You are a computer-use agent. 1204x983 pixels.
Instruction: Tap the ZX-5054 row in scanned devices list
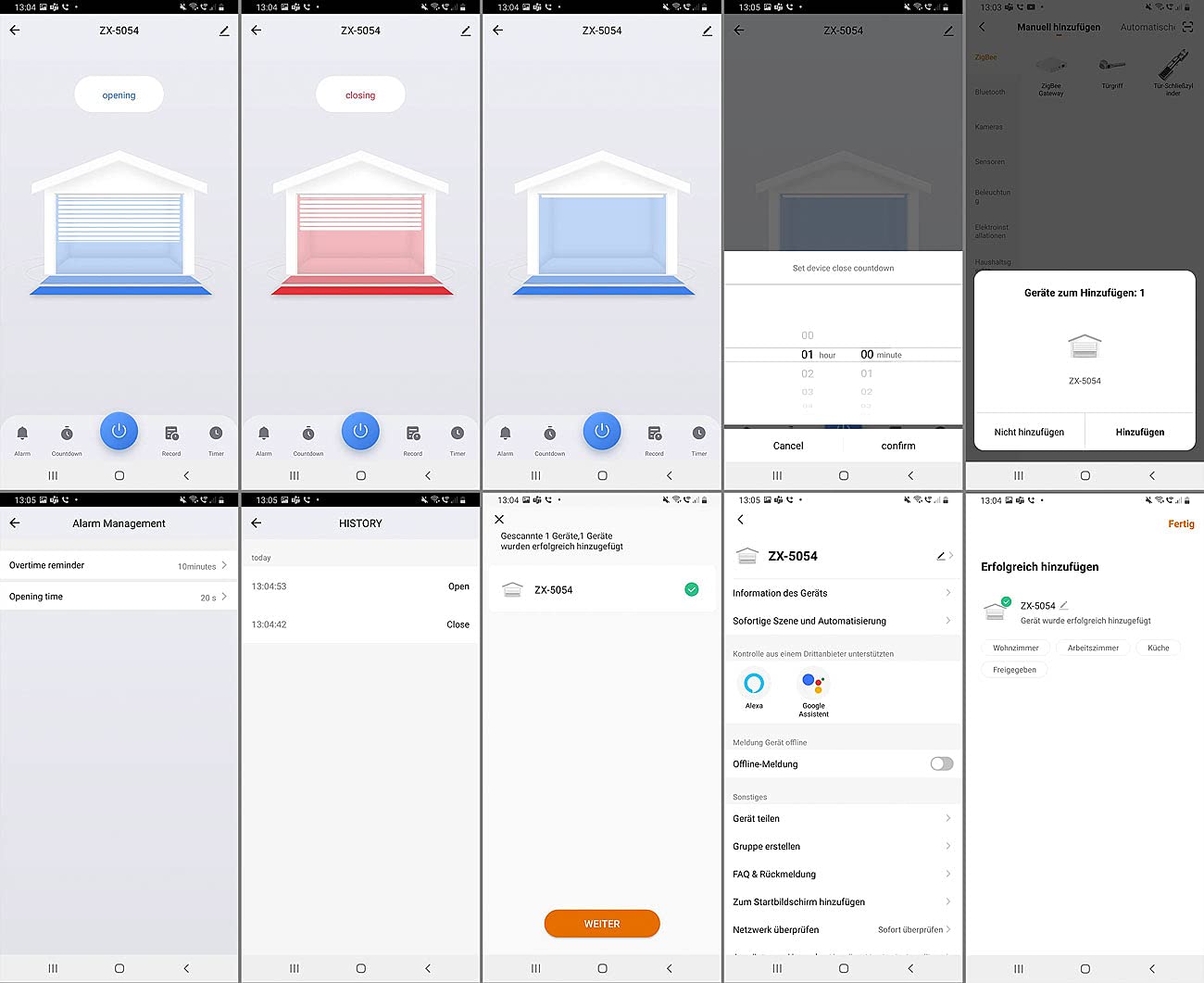coord(602,590)
